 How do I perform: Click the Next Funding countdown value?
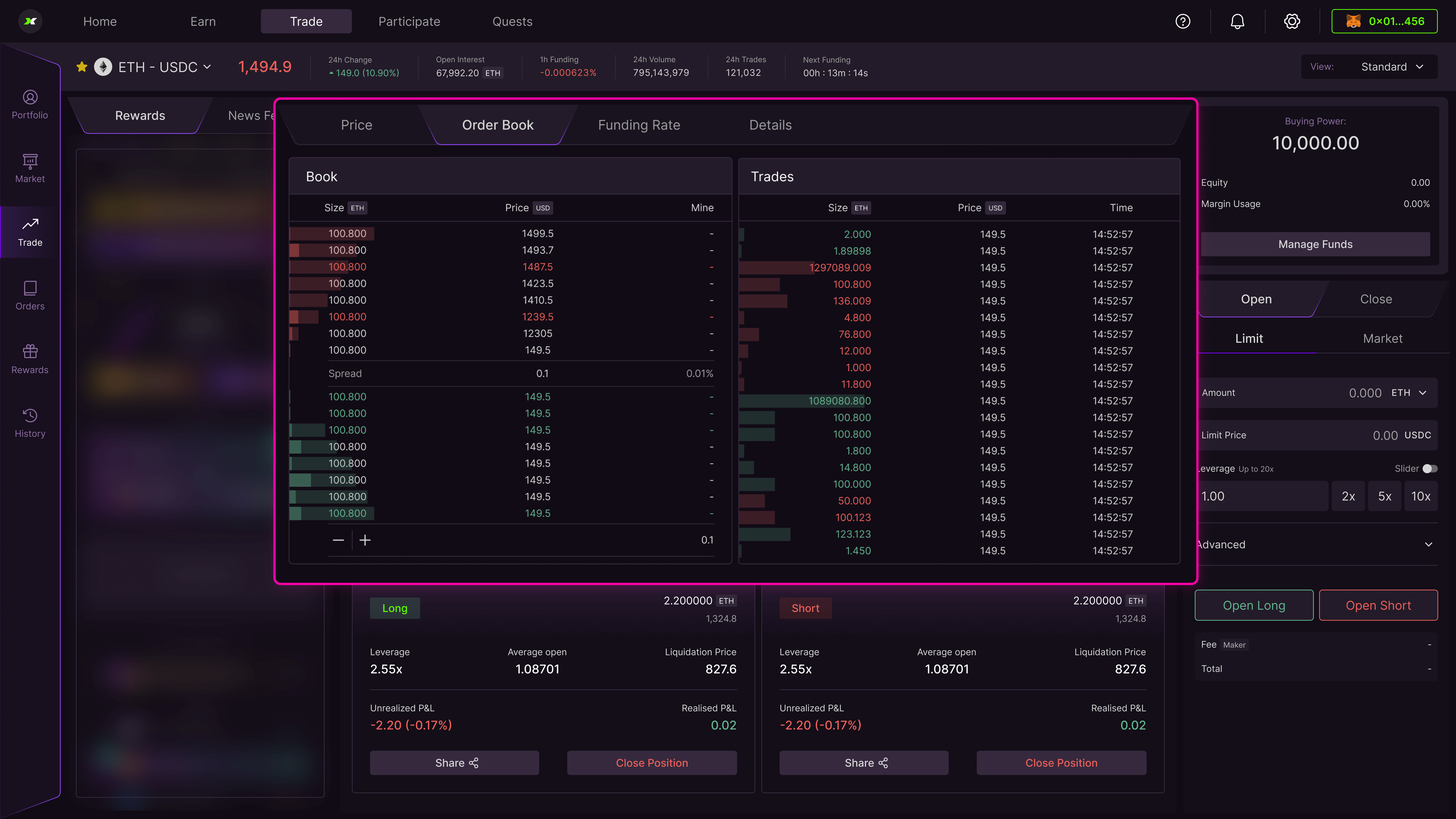click(835, 73)
